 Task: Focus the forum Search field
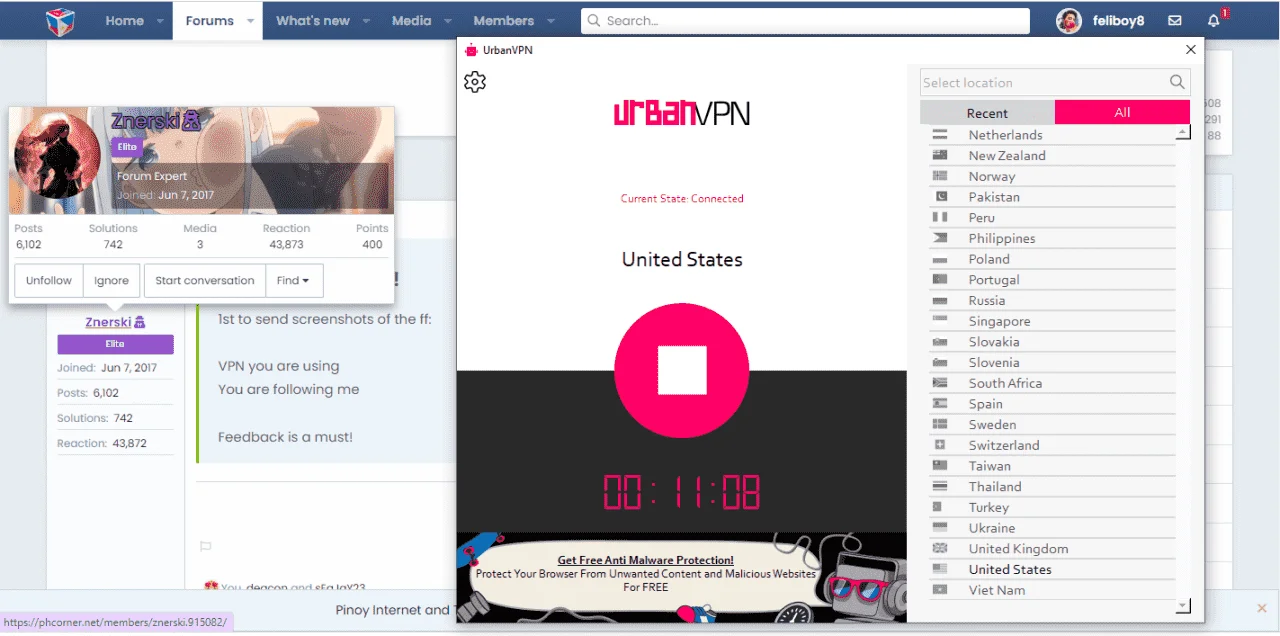(805, 21)
